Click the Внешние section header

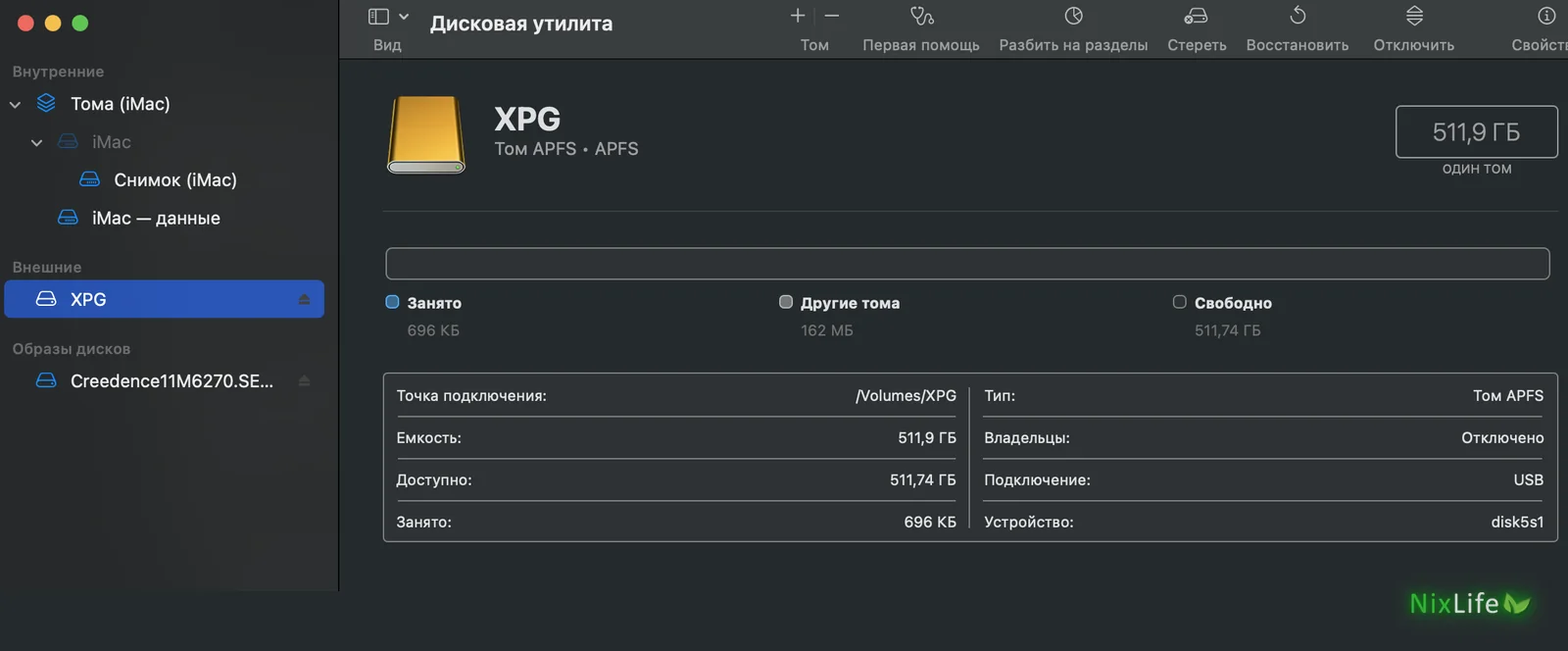click(47, 268)
